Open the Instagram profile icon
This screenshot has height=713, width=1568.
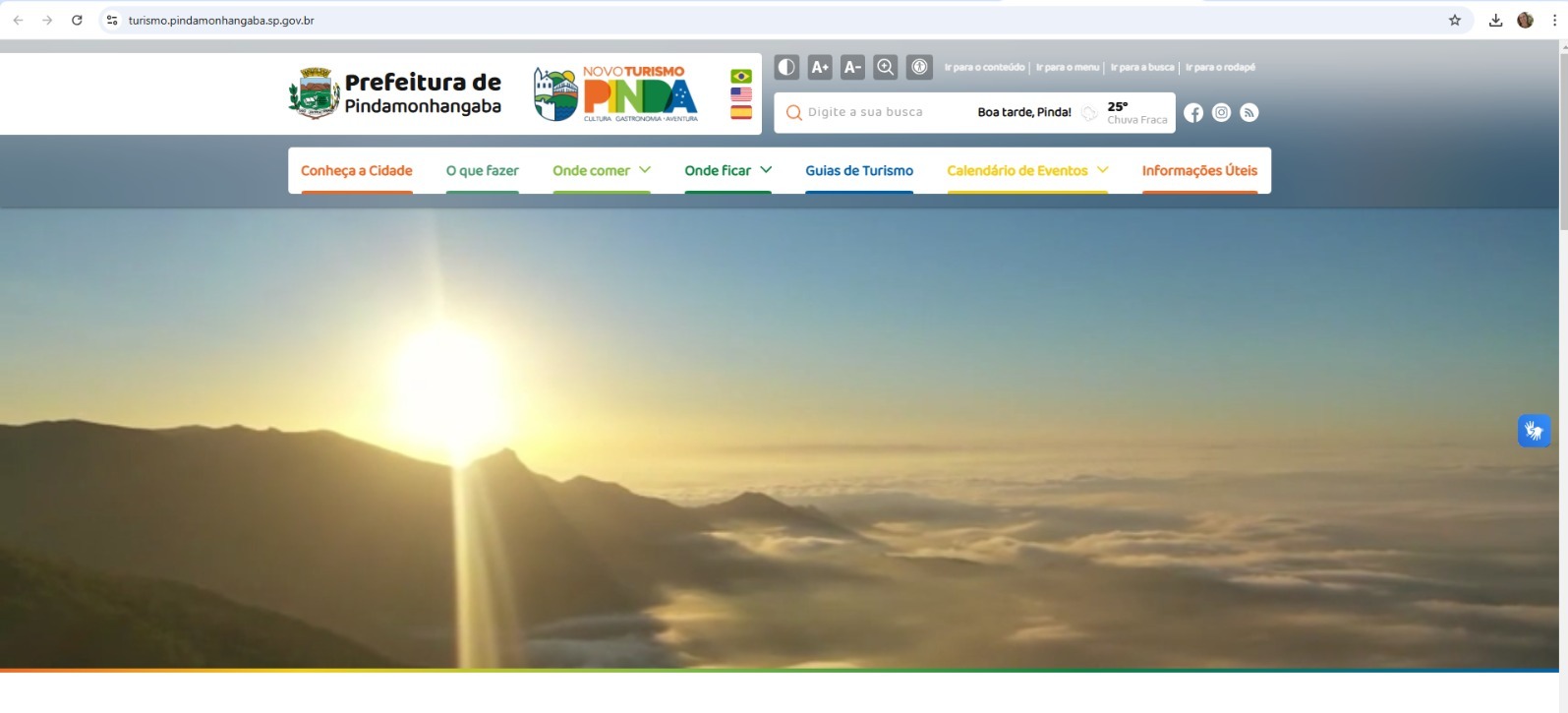[x=1221, y=113]
